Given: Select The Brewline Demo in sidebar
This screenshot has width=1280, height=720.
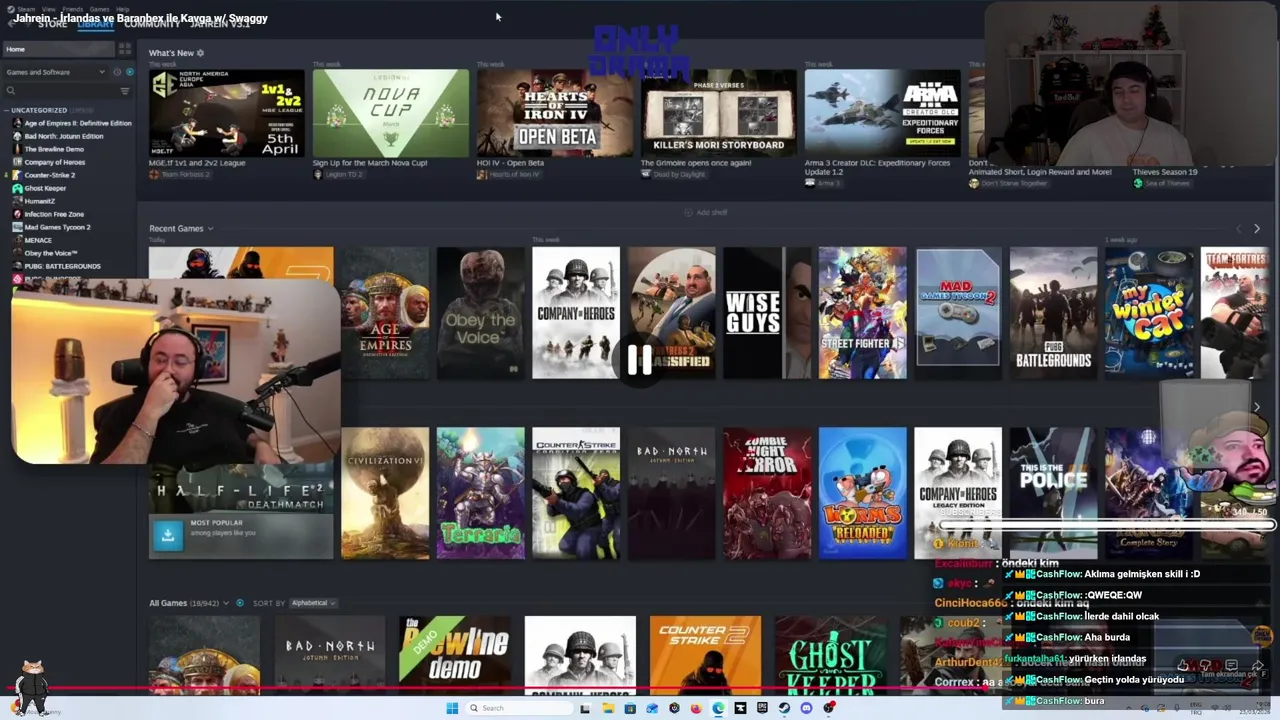Looking at the screenshot, I should pos(48,149).
